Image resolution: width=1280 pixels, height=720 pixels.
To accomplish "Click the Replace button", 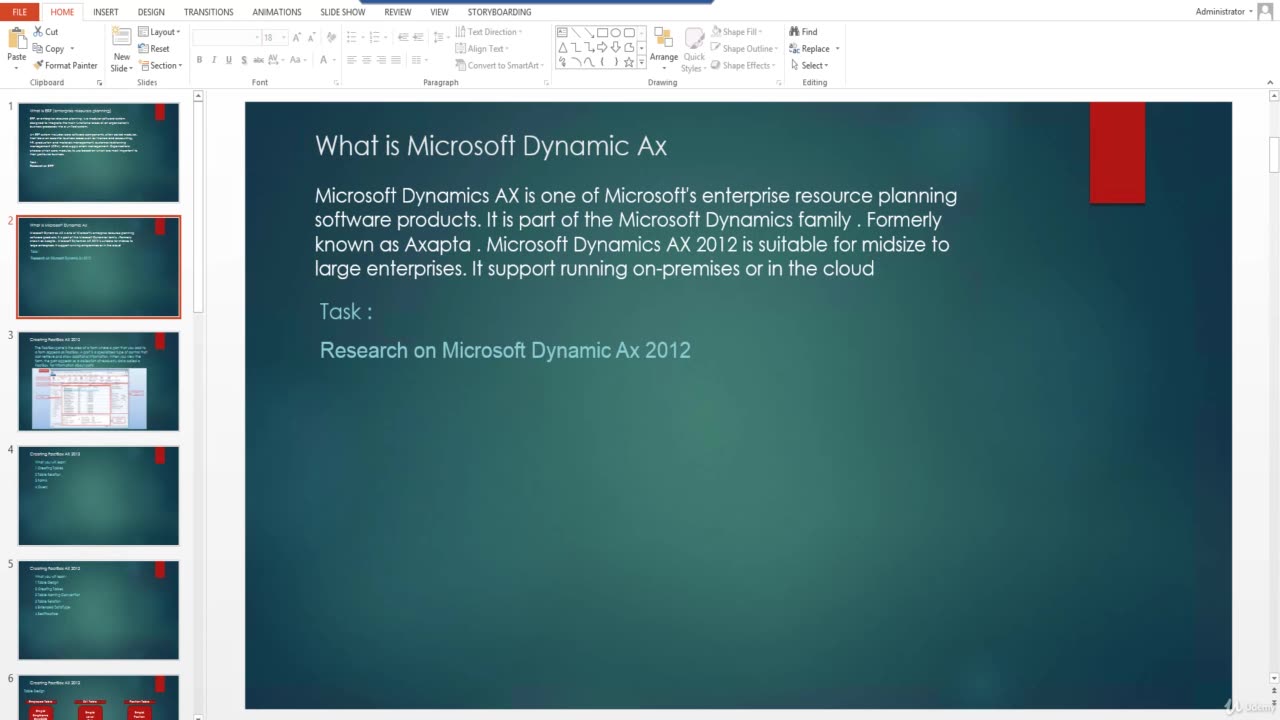I will pyautogui.click(x=808, y=49).
